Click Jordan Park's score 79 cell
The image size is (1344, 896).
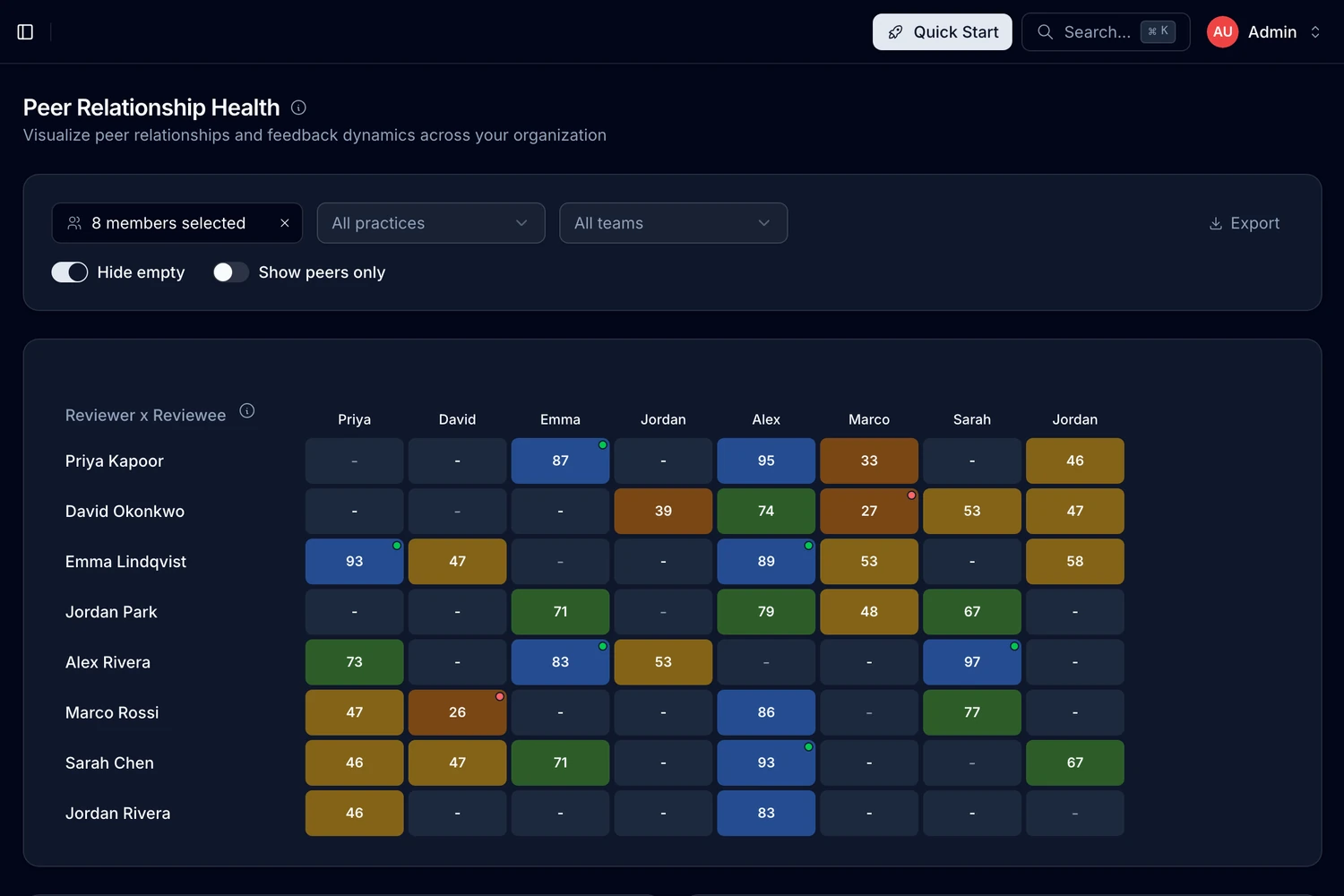pos(766,612)
